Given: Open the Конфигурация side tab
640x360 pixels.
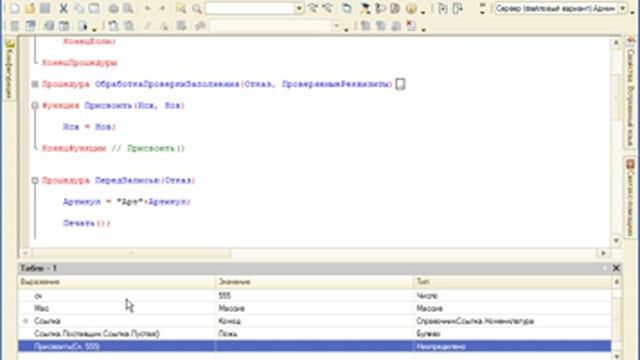Looking at the screenshot, I should pos(10,69).
